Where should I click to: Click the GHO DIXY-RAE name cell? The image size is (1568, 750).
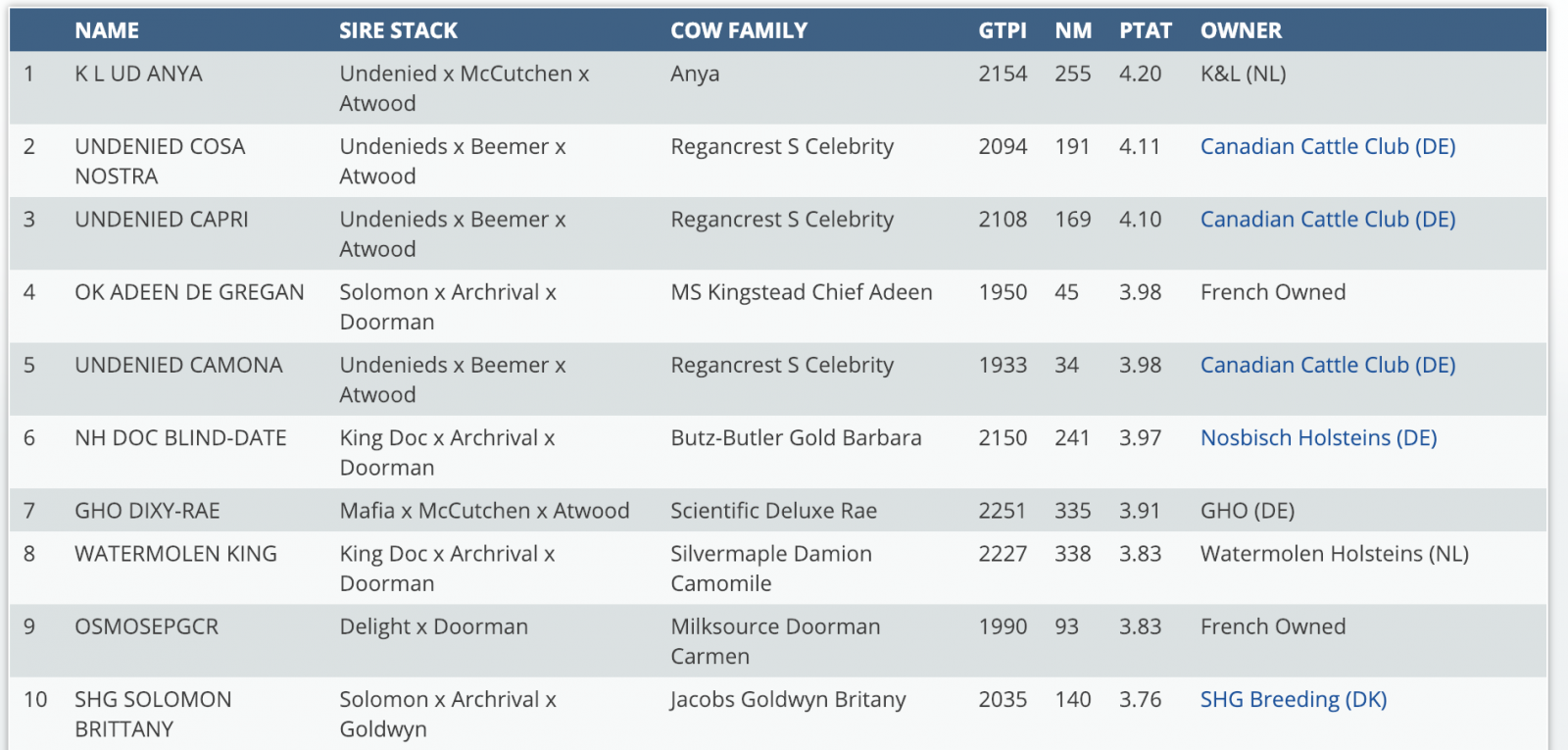pos(147,511)
